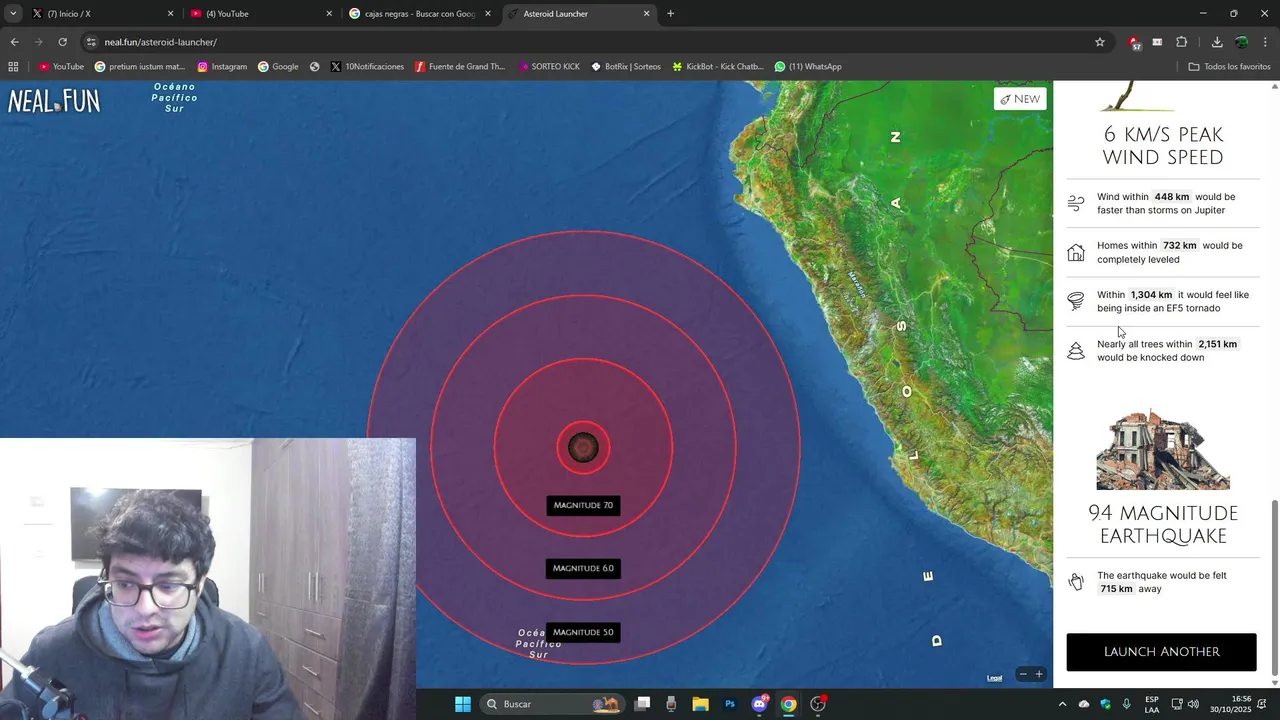Open the volume control in tray
The height and width of the screenshot is (720, 1280).
pos(1193,704)
